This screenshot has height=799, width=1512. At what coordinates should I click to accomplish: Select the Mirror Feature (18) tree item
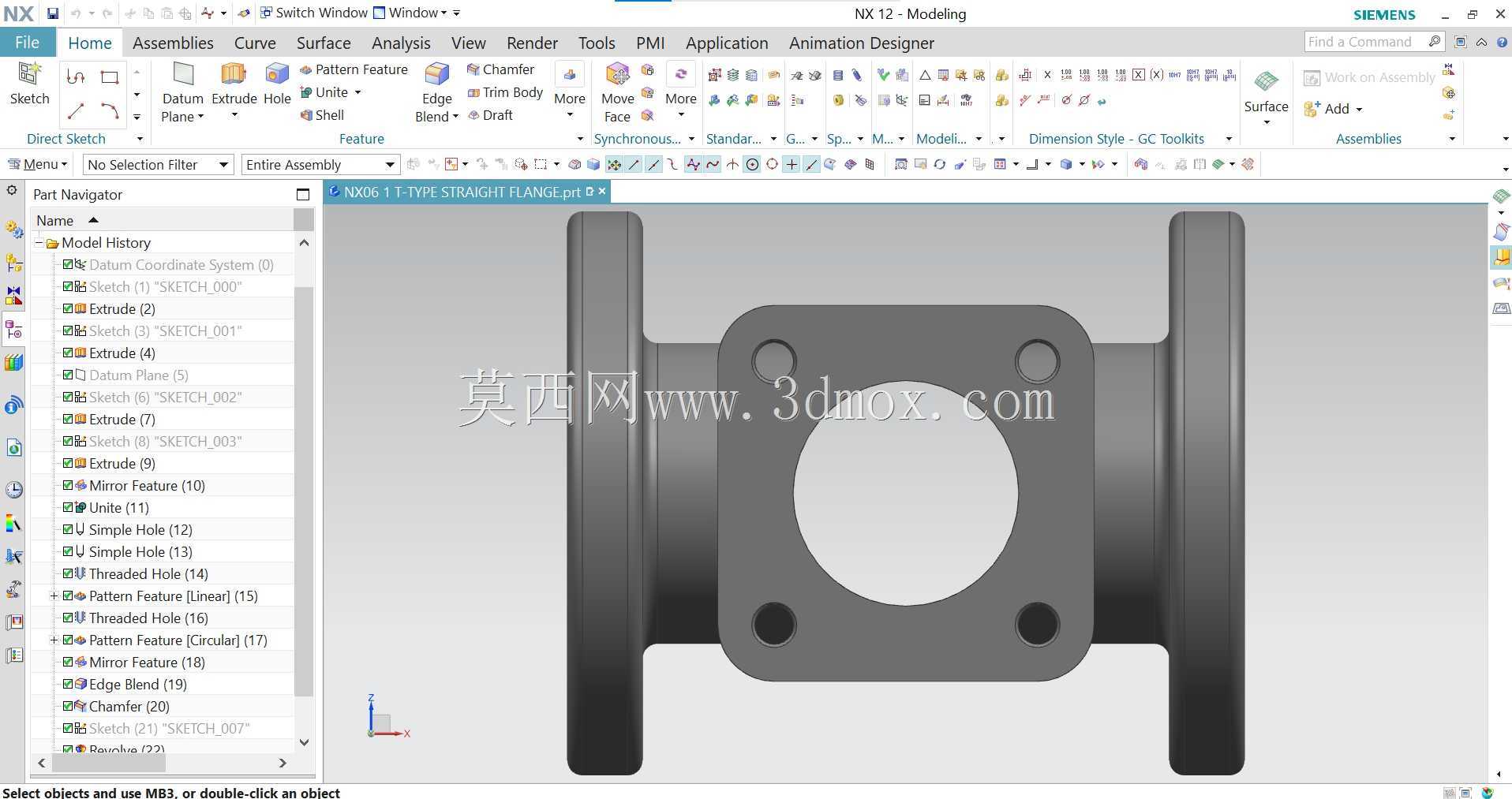click(x=147, y=662)
